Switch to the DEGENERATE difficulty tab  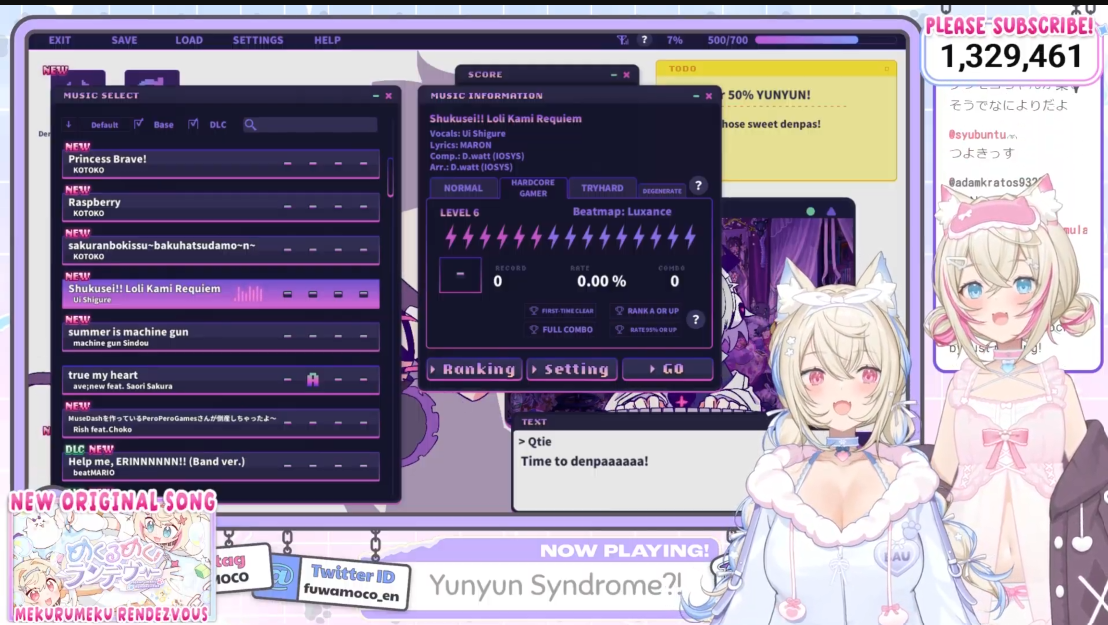tap(661, 190)
